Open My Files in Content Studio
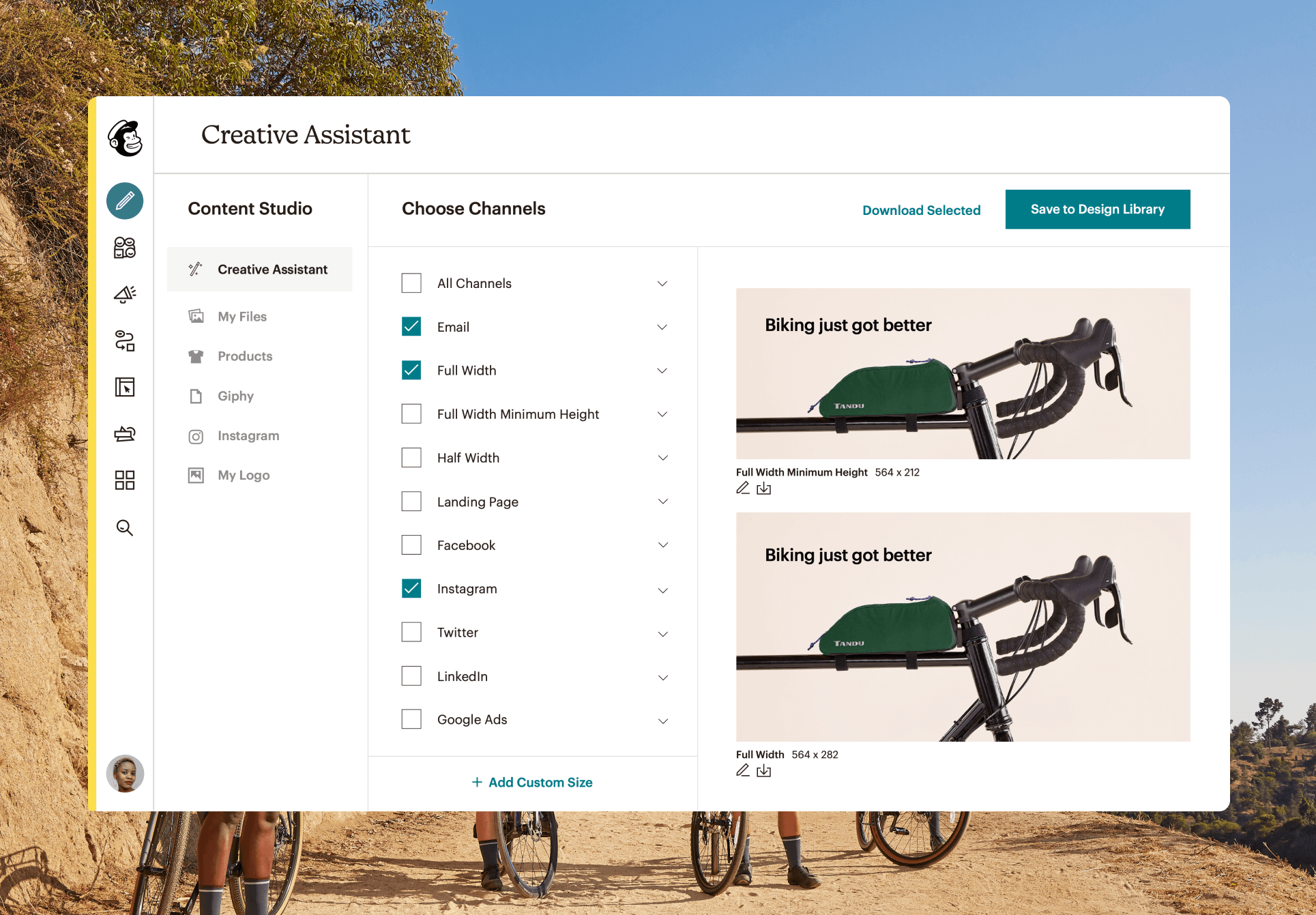This screenshot has height=915, width=1316. tap(242, 317)
